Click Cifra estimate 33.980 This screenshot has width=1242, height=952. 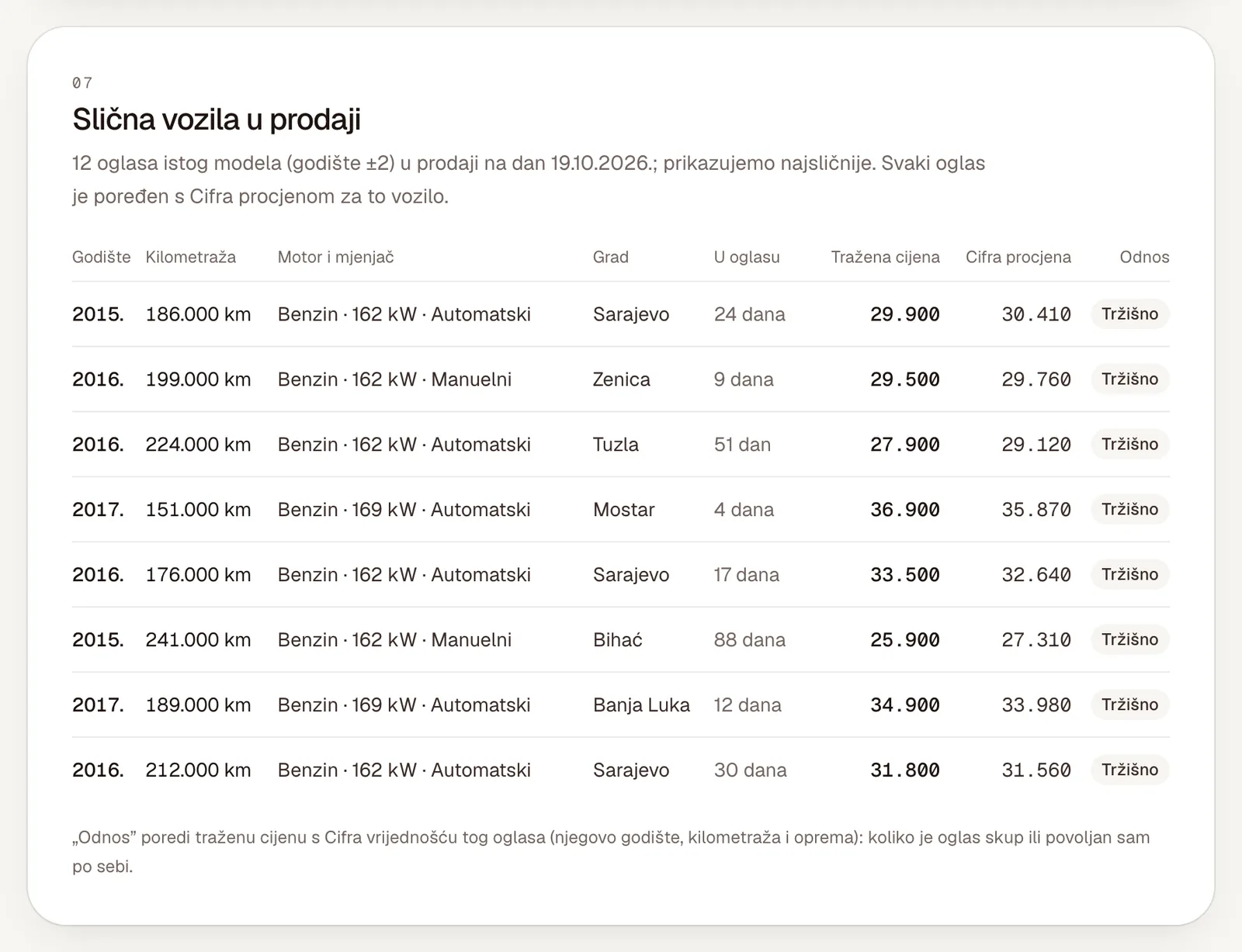(1036, 705)
